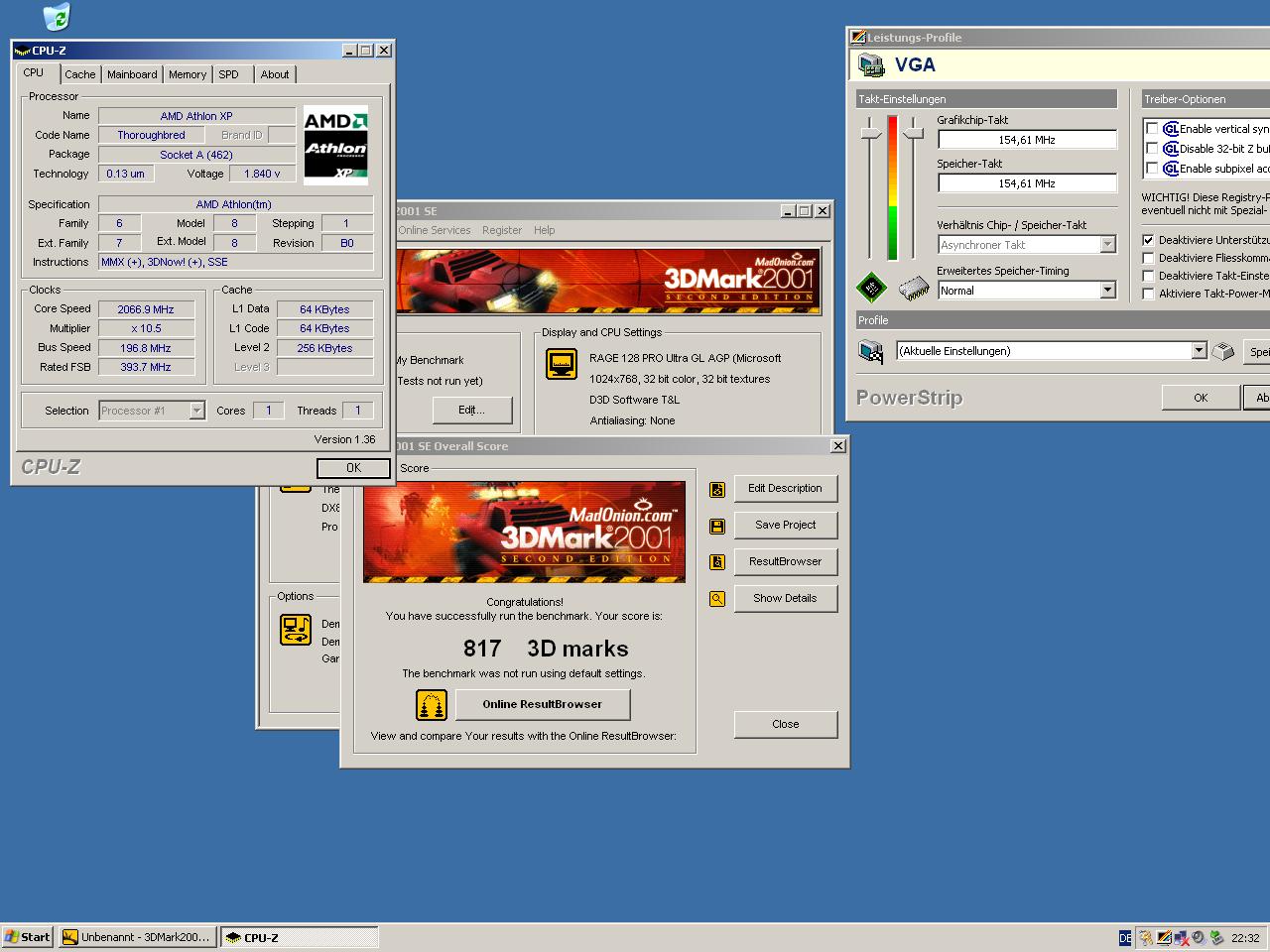Image resolution: width=1270 pixels, height=952 pixels.
Task: Open the Start menu
Action: [x=27, y=937]
